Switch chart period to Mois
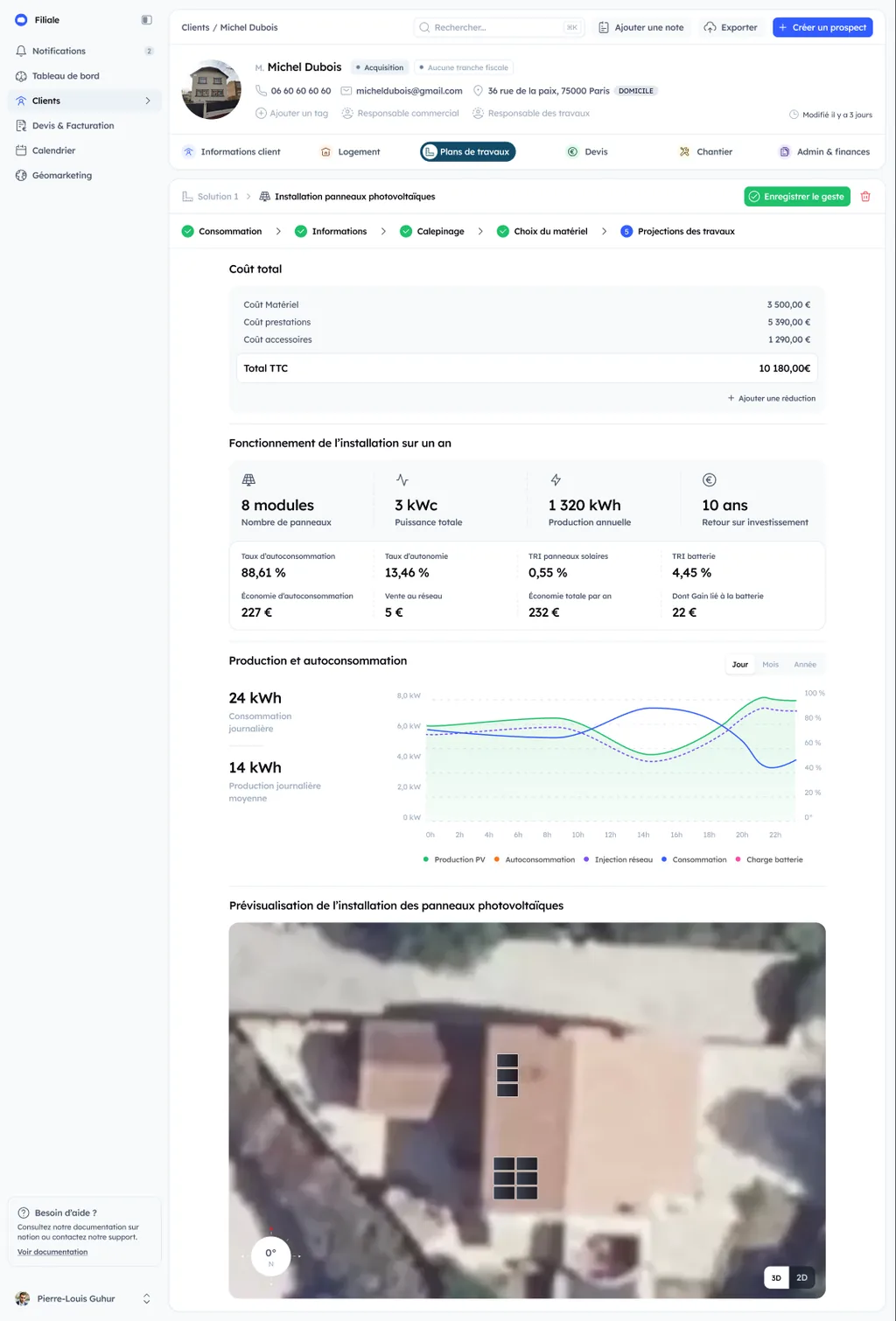This screenshot has width=896, height=1321. (770, 665)
